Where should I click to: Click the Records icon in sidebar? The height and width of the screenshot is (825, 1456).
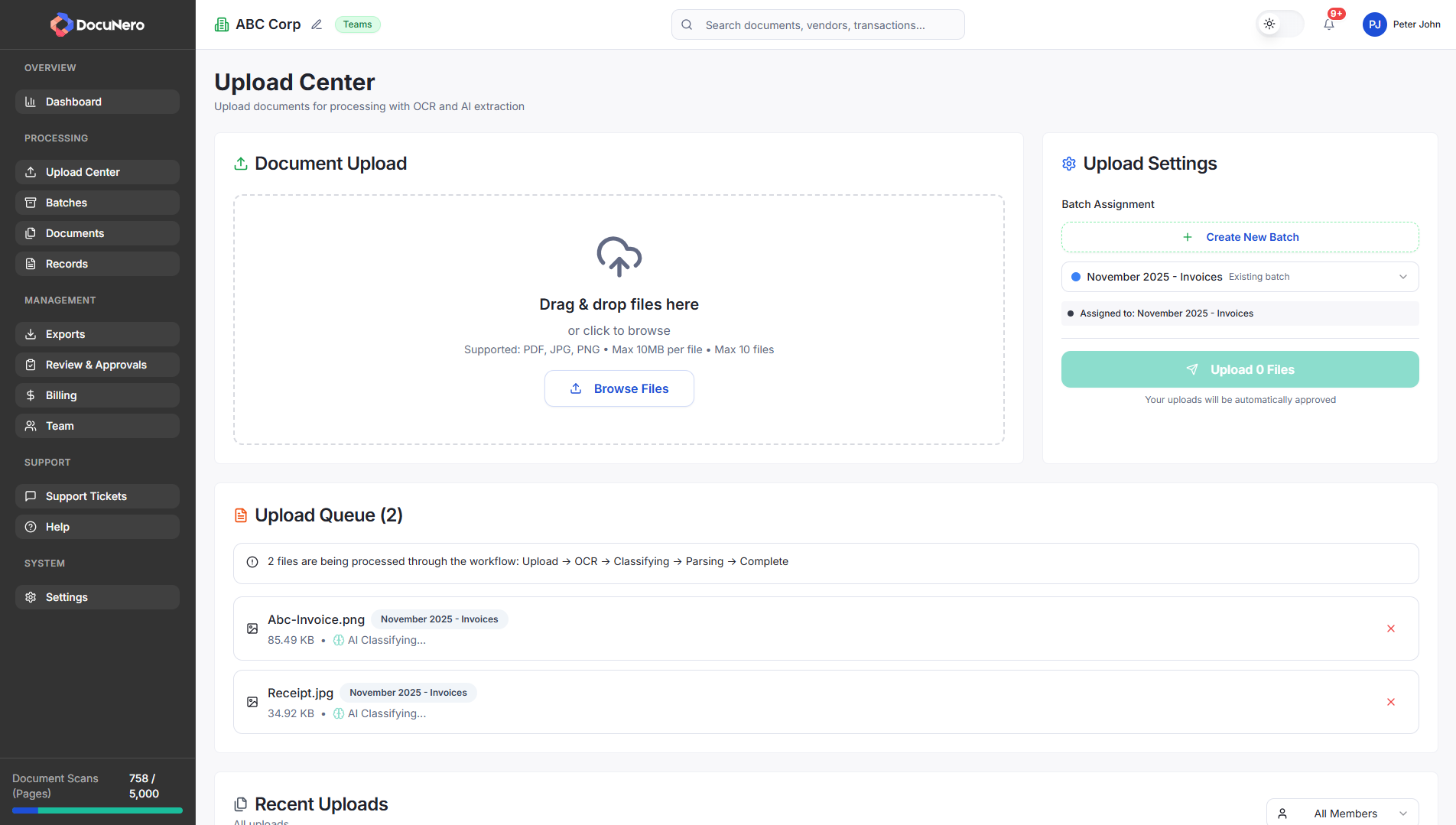tap(31, 264)
